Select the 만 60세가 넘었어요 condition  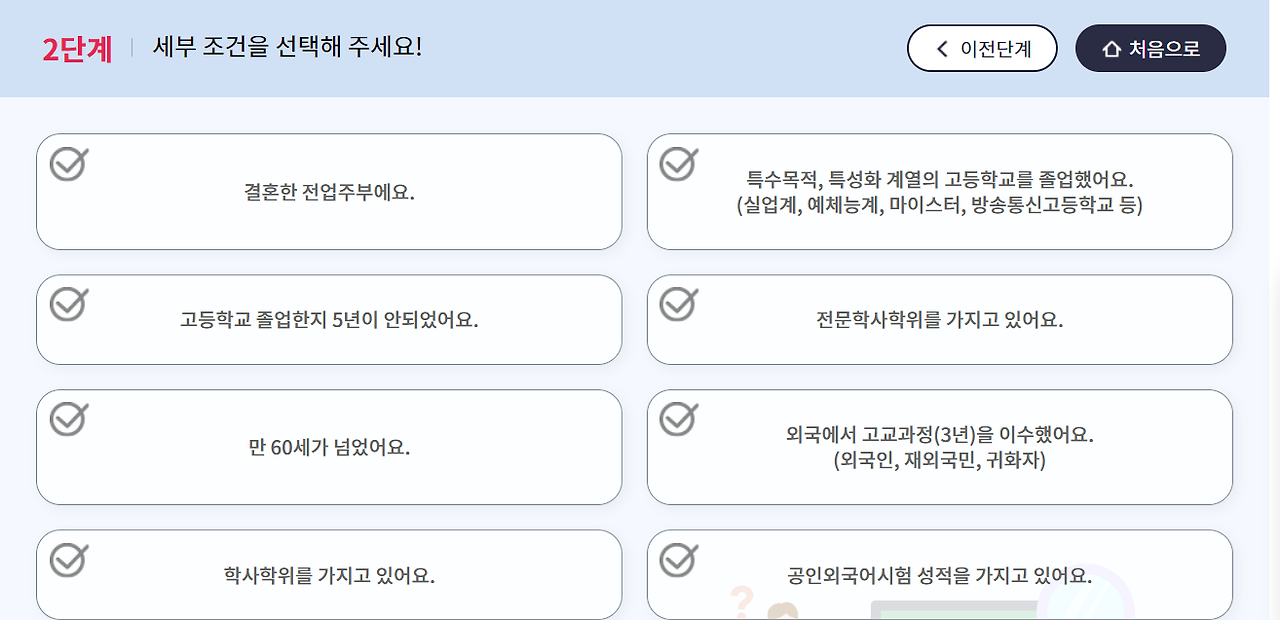(x=329, y=447)
